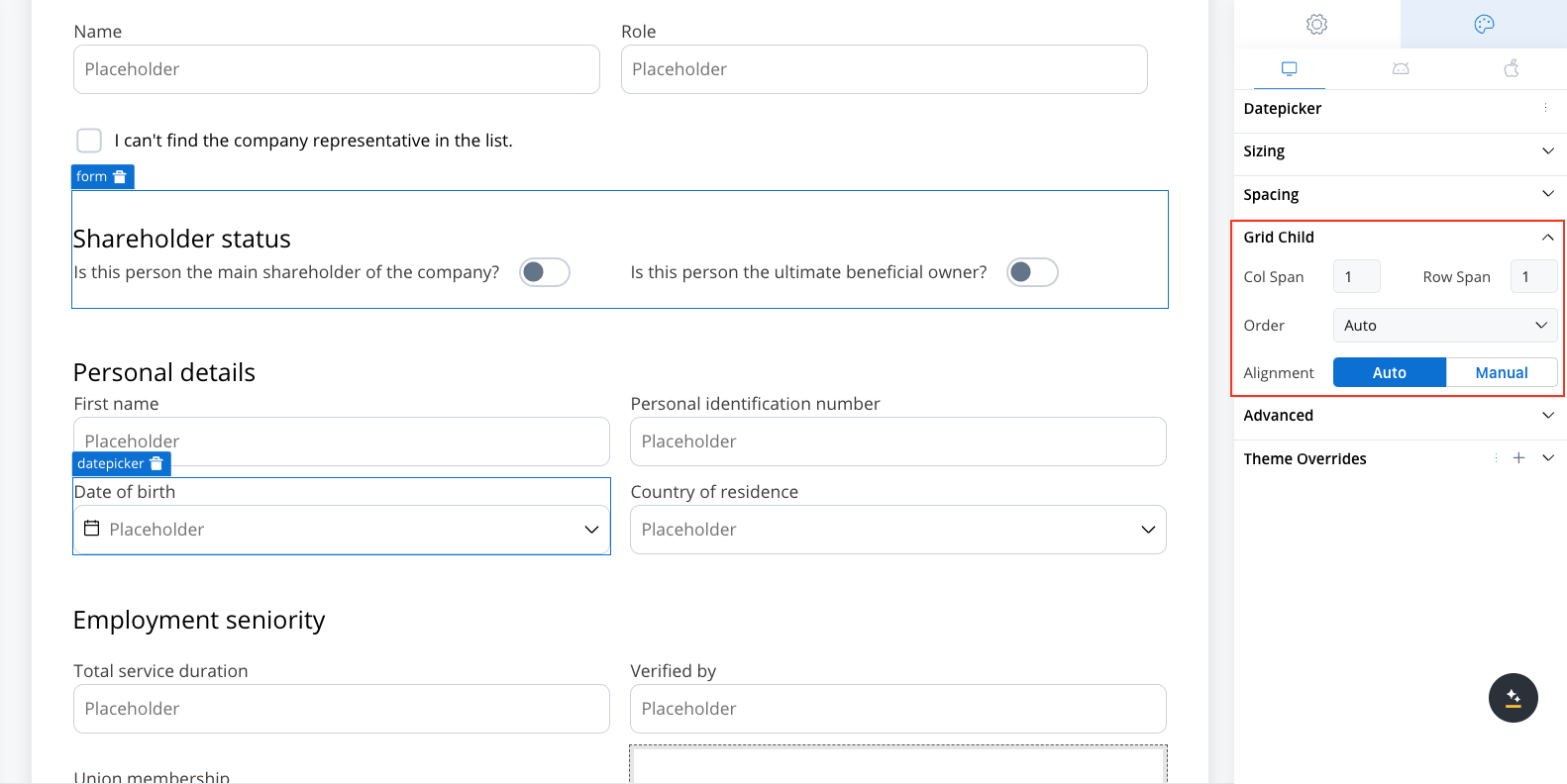Toggle ultimate beneficial owner switch
This screenshot has width=1567, height=784.
1032,272
